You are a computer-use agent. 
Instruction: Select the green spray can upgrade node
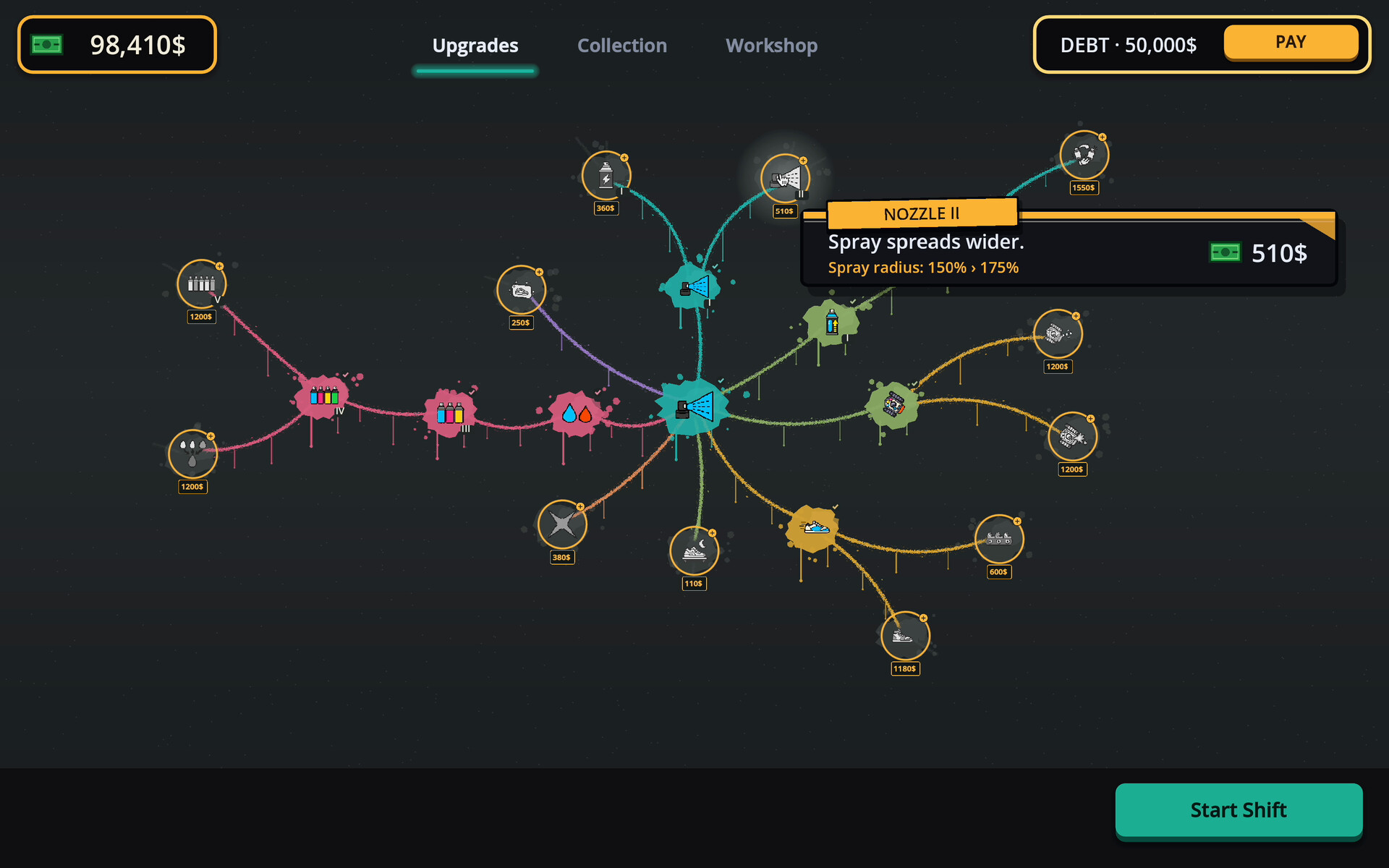point(832,322)
